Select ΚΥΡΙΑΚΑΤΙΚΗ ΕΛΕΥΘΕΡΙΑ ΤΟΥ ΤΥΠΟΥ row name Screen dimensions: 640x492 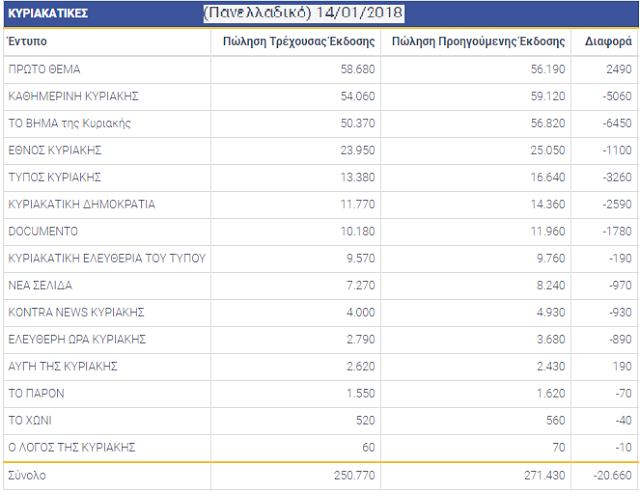(107, 258)
